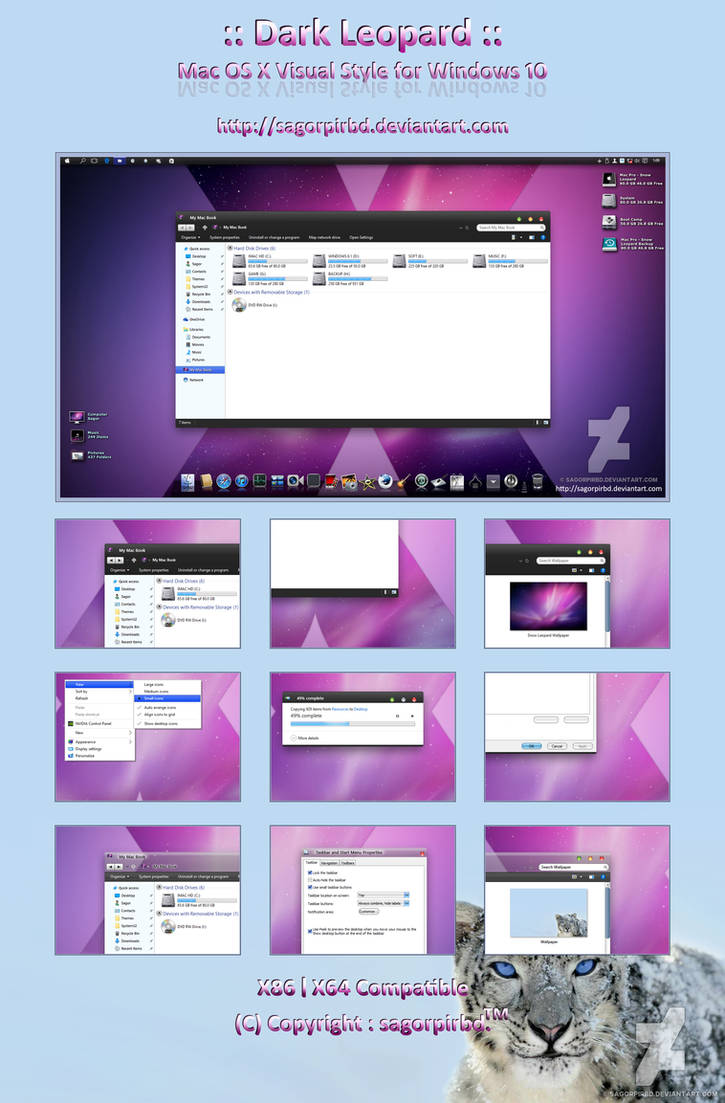This screenshot has height=1103, width=725.
Task: Click the Search My Mac Book field
Action: coord(511,228)
